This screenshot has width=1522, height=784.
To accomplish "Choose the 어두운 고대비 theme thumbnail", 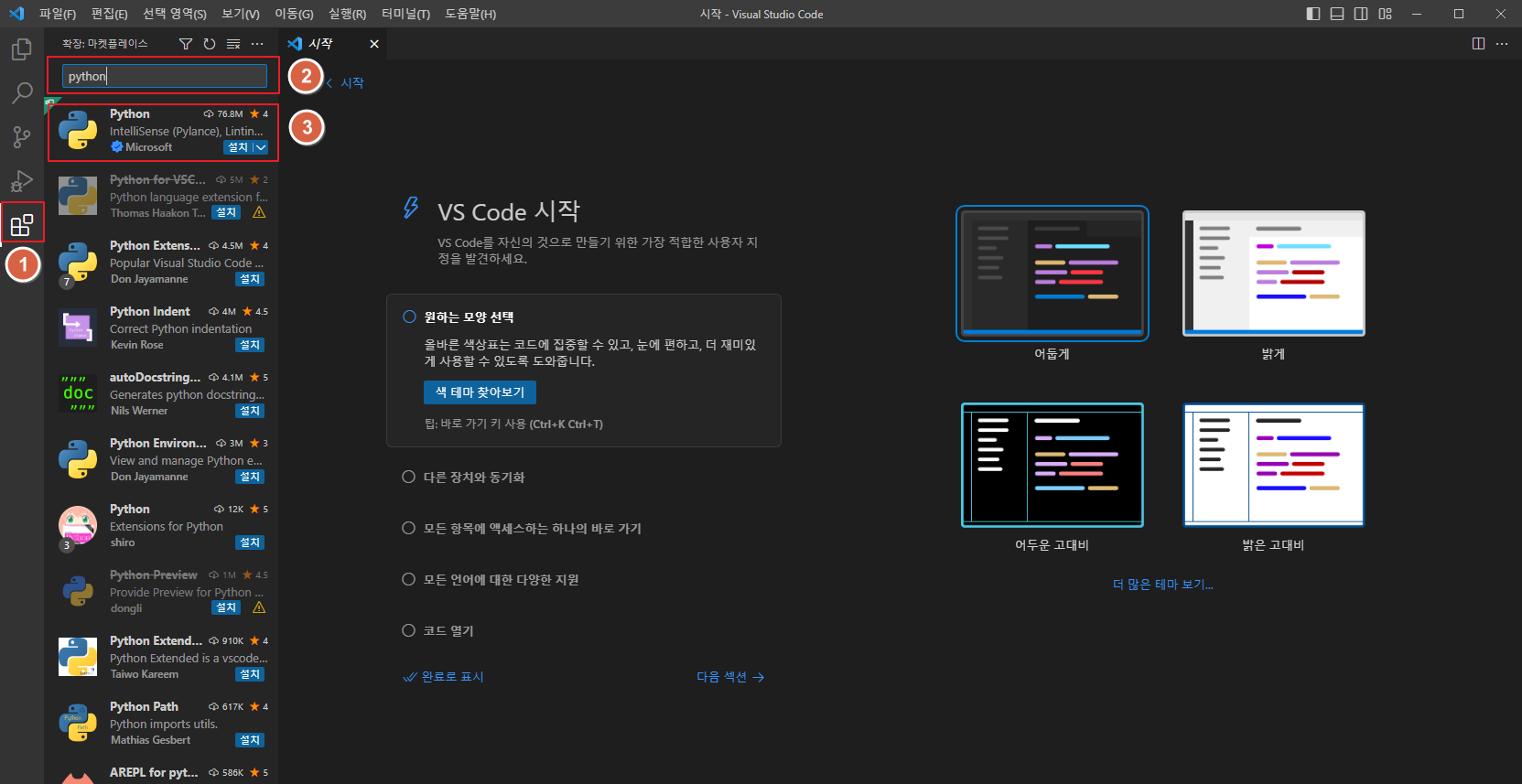I will (x=1052, y=465).
